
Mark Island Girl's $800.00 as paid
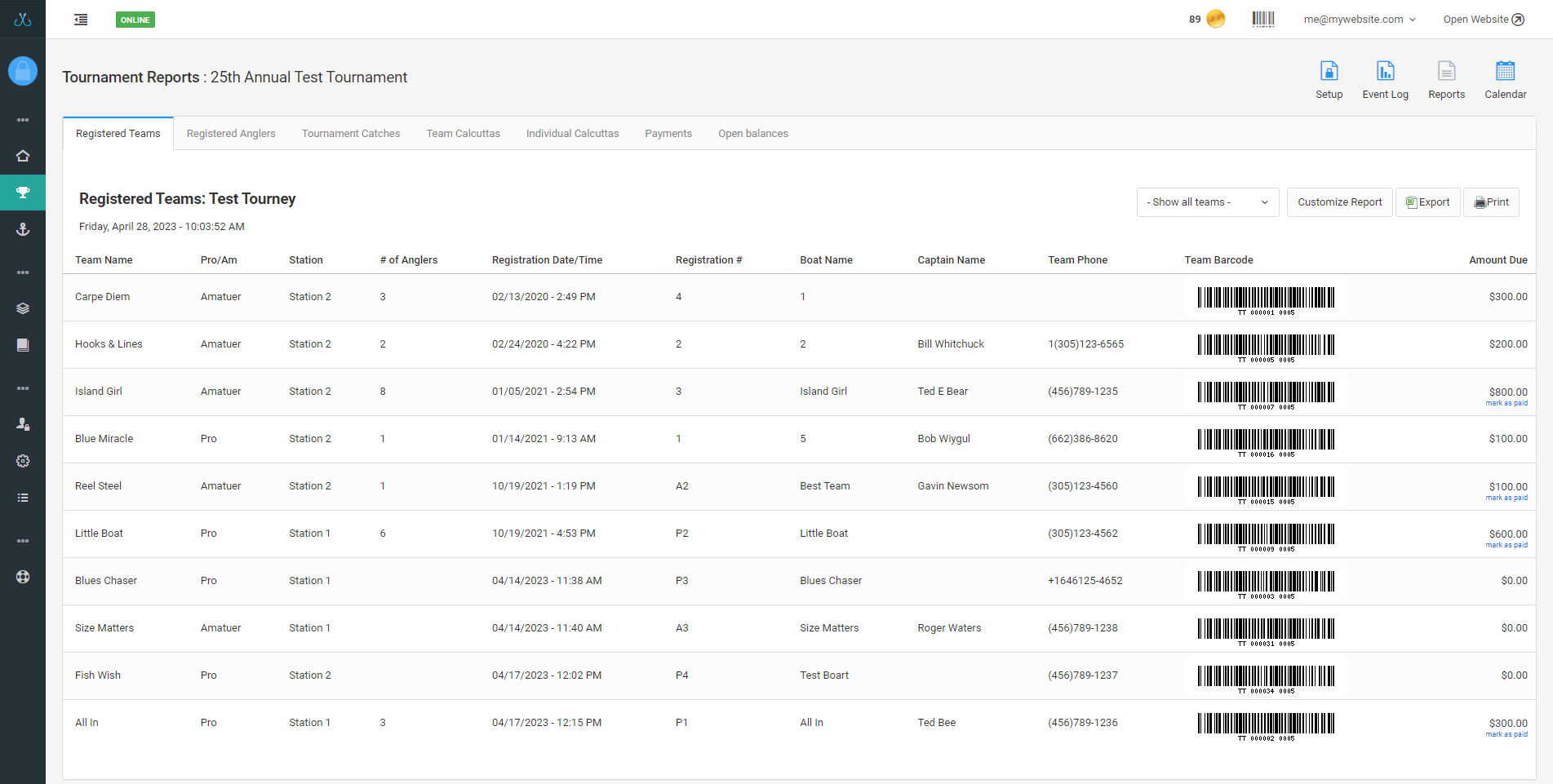click(x=1506, y=403)
